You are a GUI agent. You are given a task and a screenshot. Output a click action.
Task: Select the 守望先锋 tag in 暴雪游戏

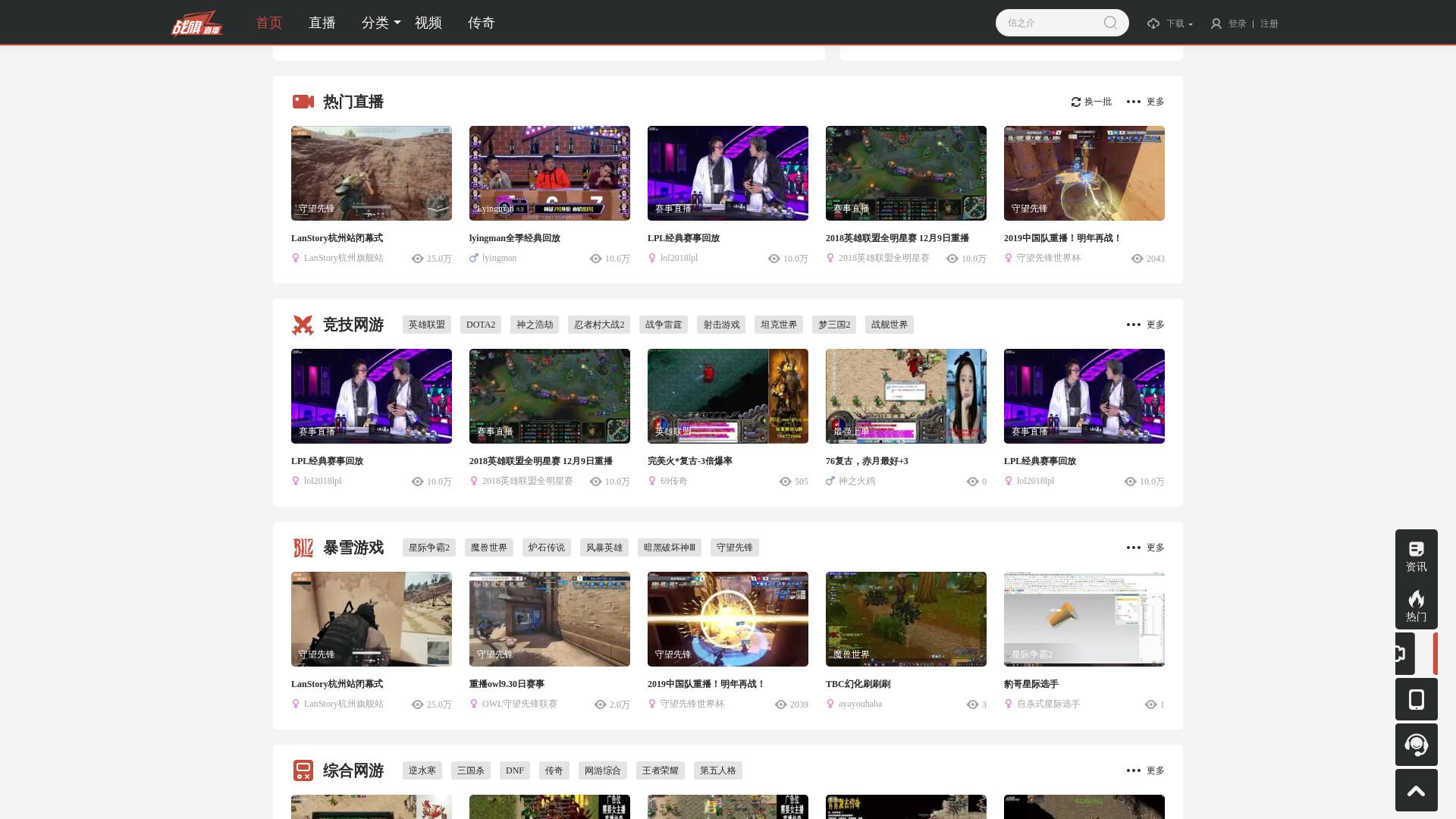click(x=735, y=548)
